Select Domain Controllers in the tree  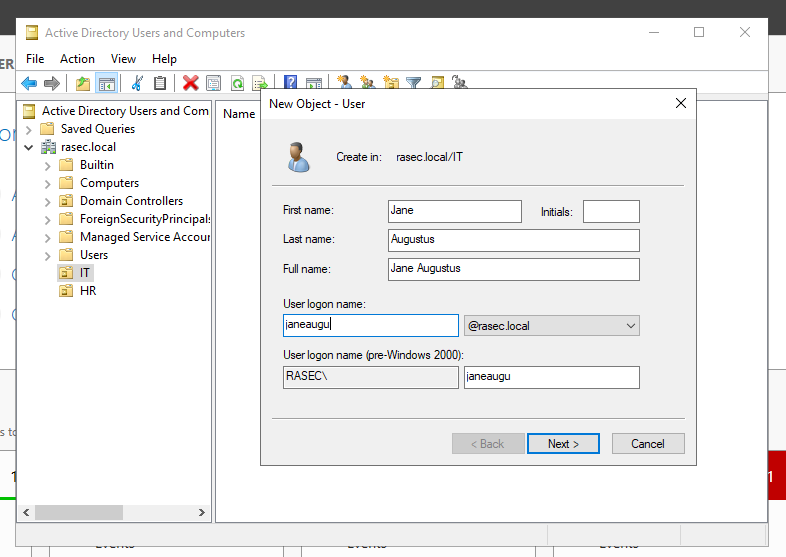point(131,201)
